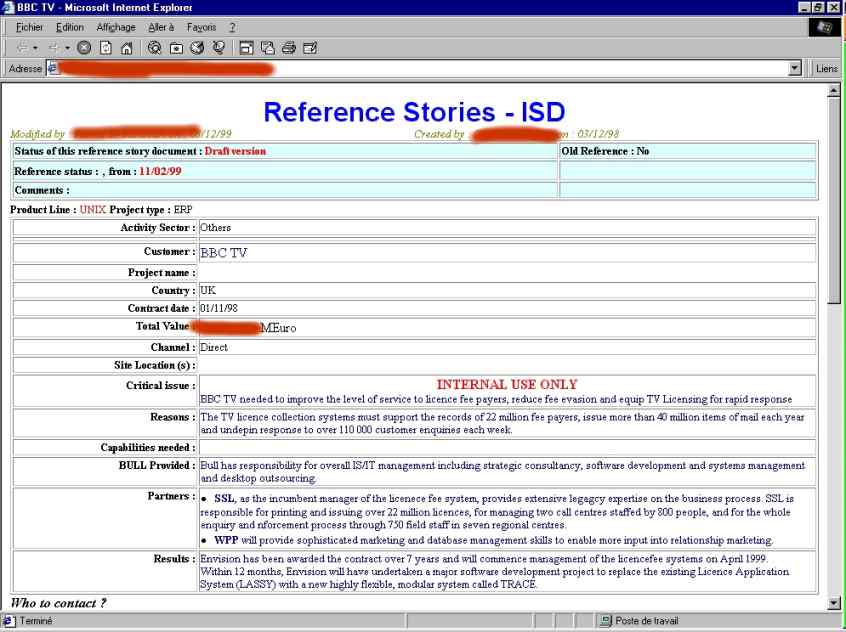Click the 'Adresse' address bar label
Viewport: 846px width, 632px height.
click(x=25, y=69)
